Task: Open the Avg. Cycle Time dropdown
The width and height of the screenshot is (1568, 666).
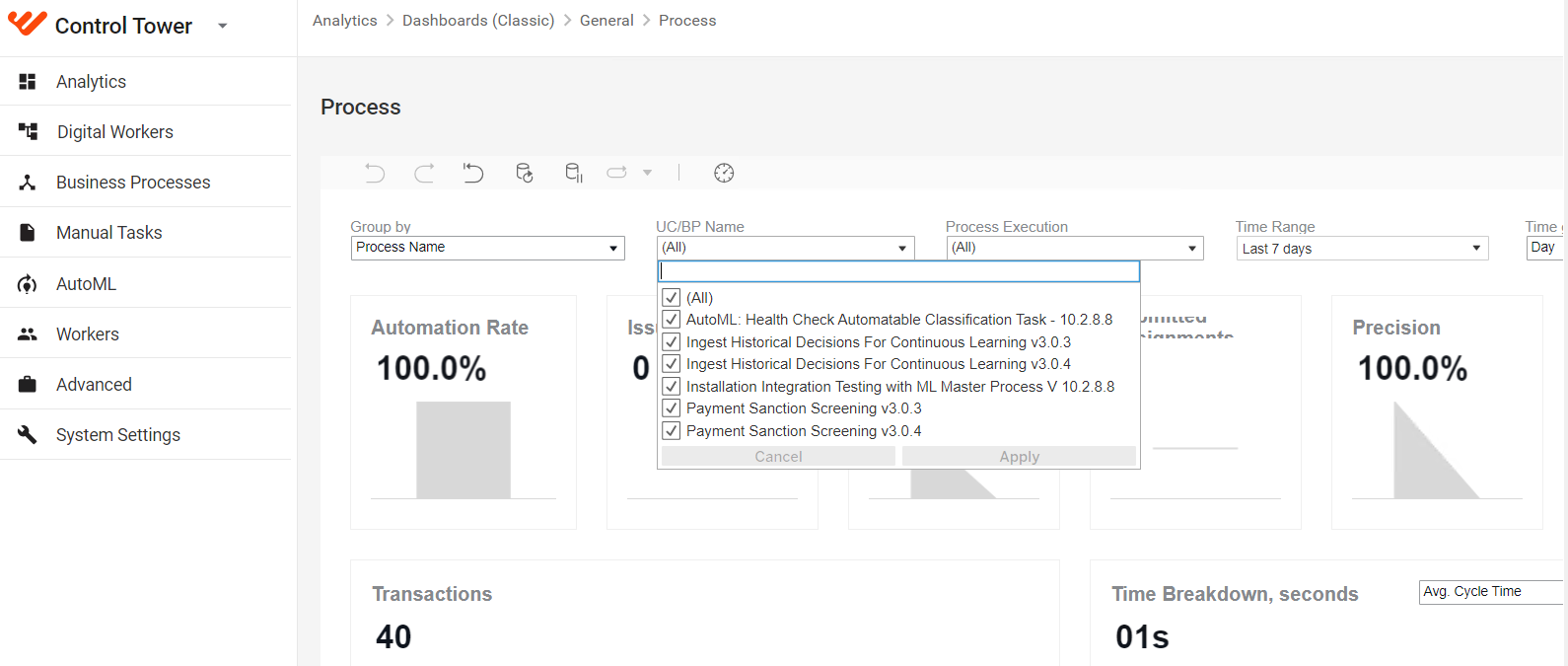Action: (x=1492, y=592)
